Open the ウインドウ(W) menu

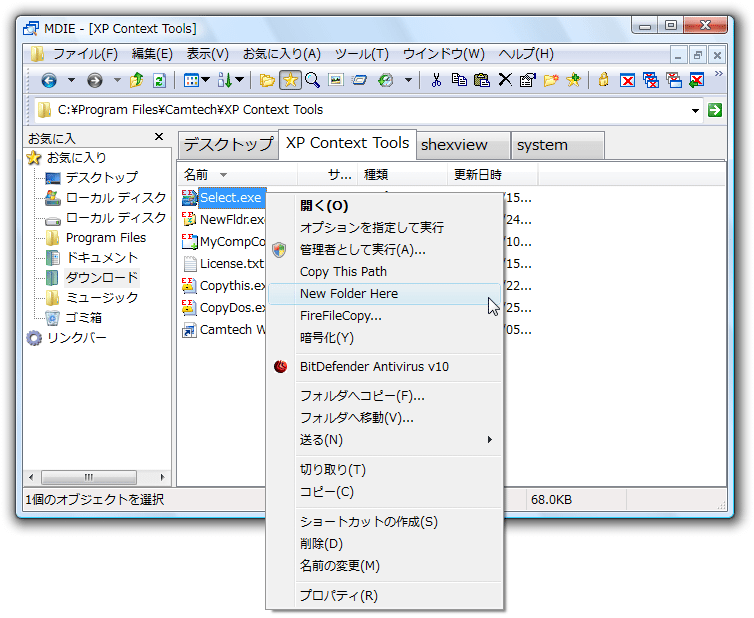pos(444,53)
